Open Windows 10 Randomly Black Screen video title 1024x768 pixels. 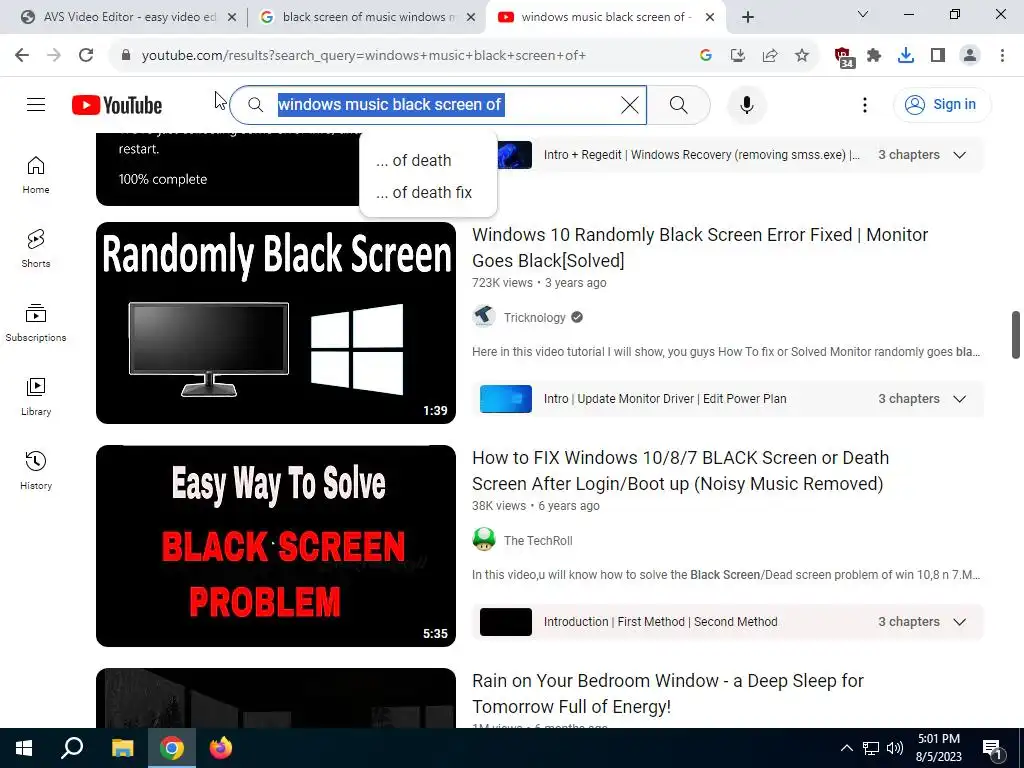[699, 248]
